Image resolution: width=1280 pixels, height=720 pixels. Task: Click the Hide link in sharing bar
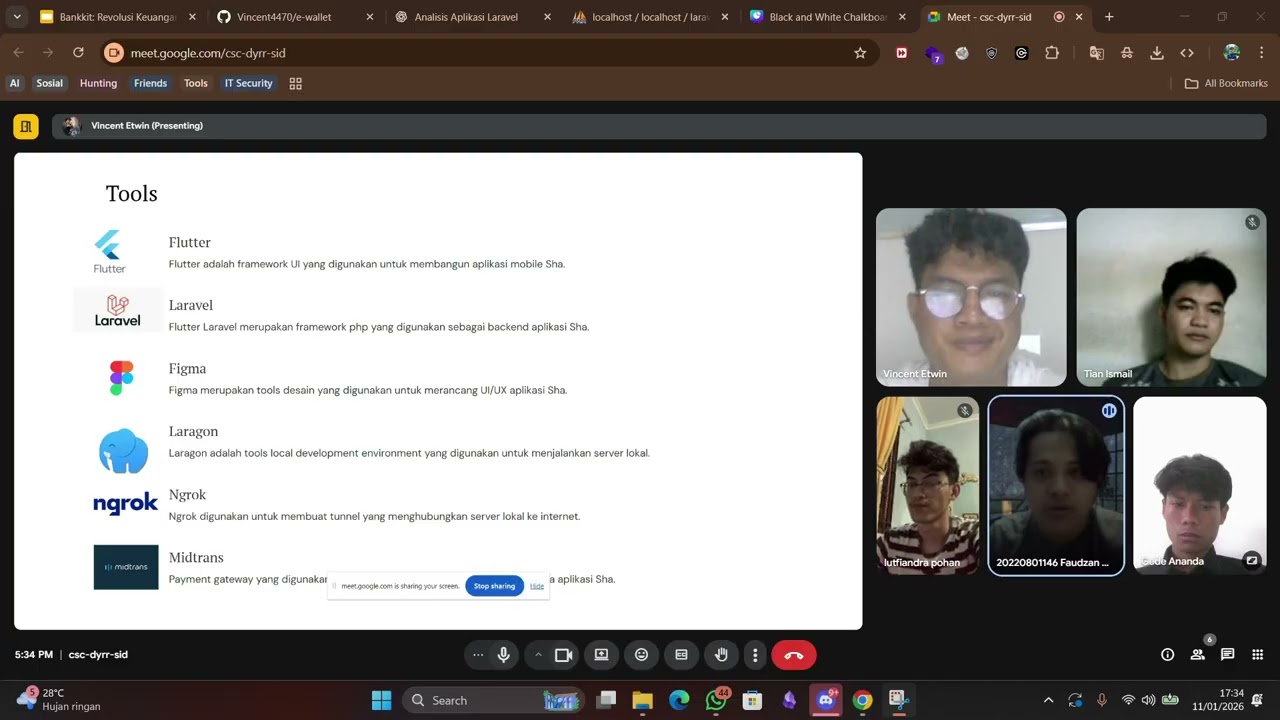coord(537,586)
